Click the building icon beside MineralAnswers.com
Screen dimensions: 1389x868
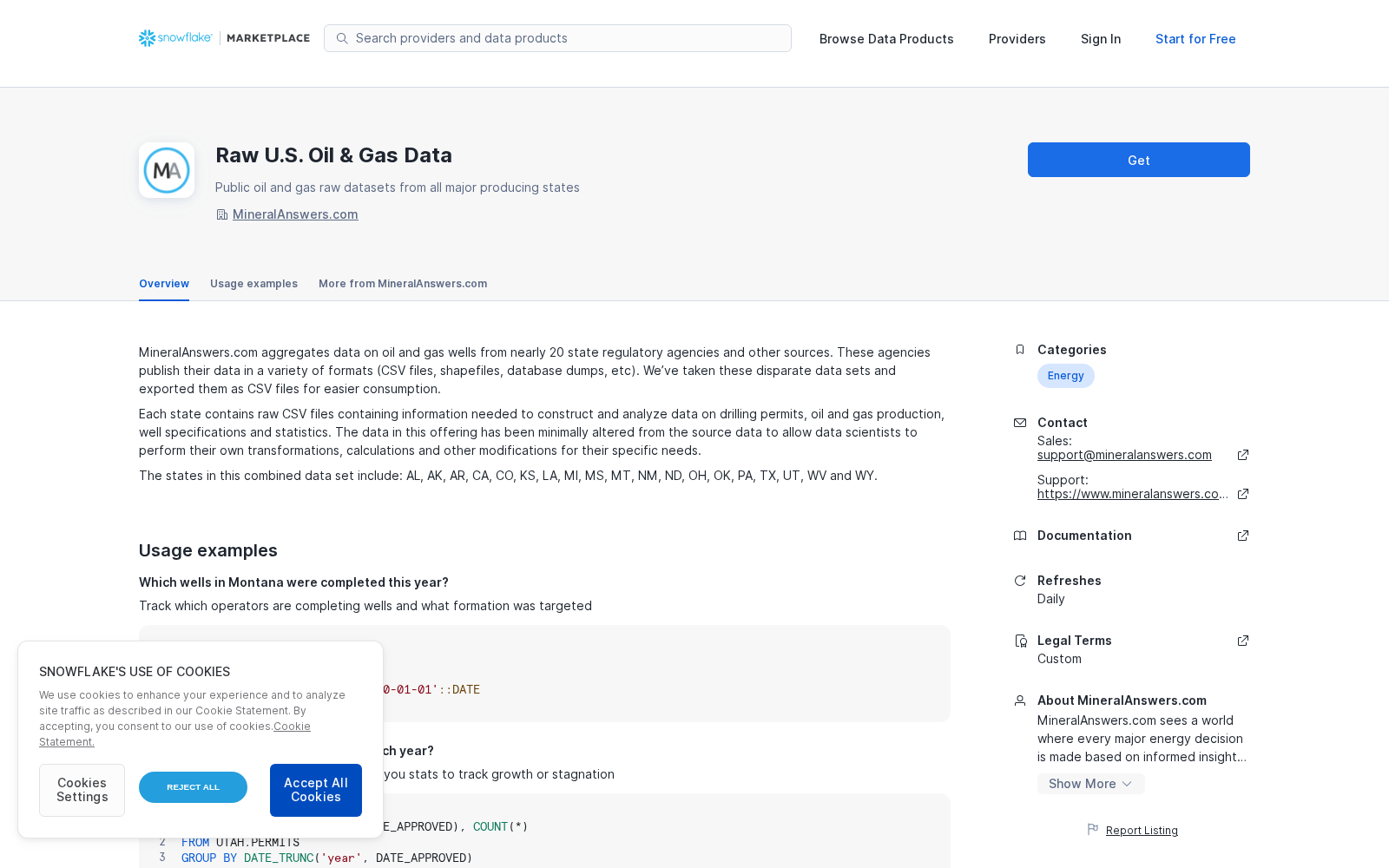coord(222,214)
